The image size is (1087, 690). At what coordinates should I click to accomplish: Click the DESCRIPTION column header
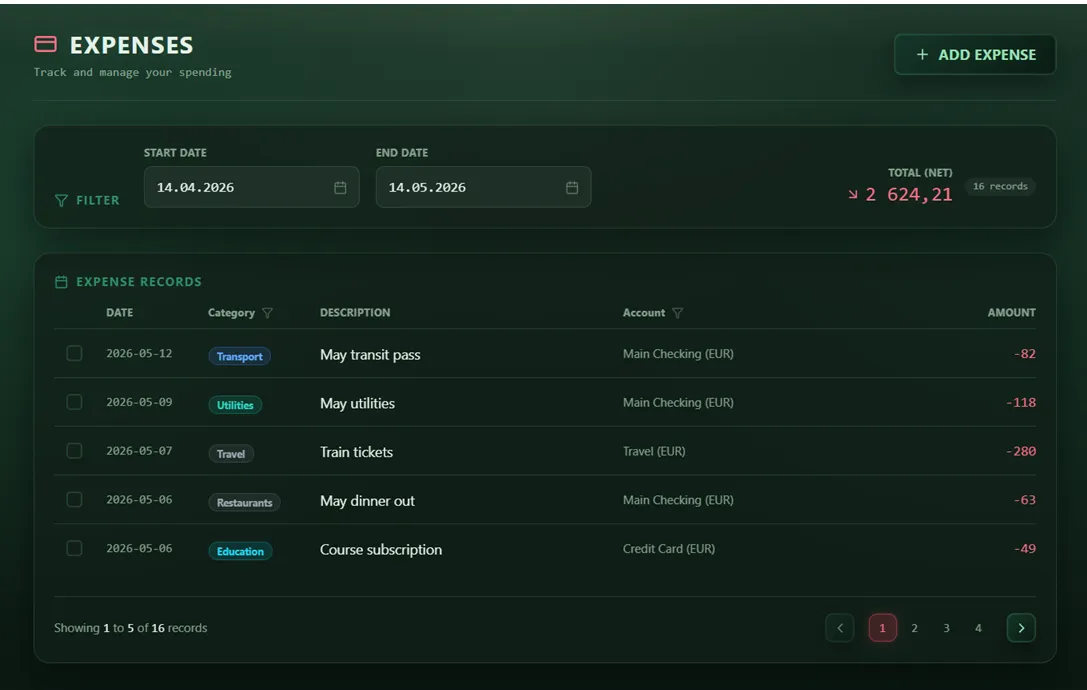(355, 313)
